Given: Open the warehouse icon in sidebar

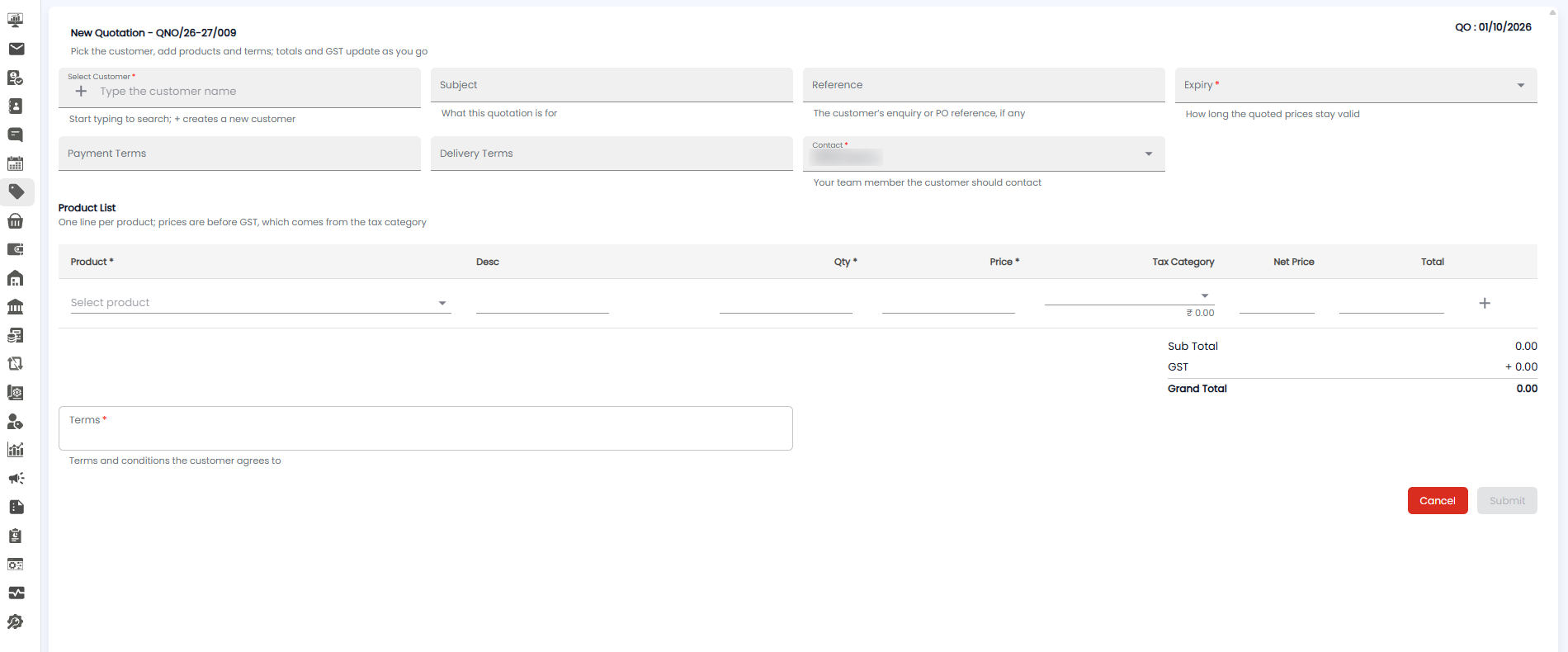Looking at the screenshot, I should pos(16,278).
